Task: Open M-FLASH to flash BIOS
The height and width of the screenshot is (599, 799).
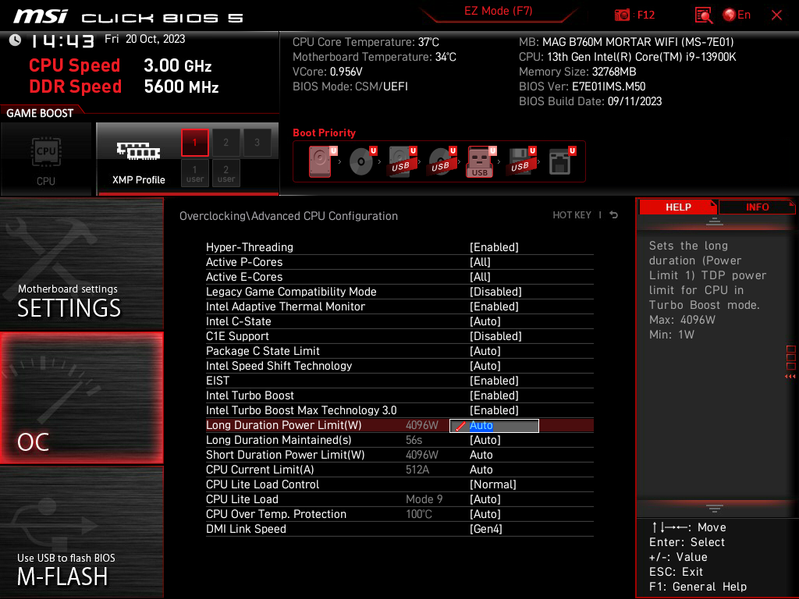Action: (x=82, y=532)
